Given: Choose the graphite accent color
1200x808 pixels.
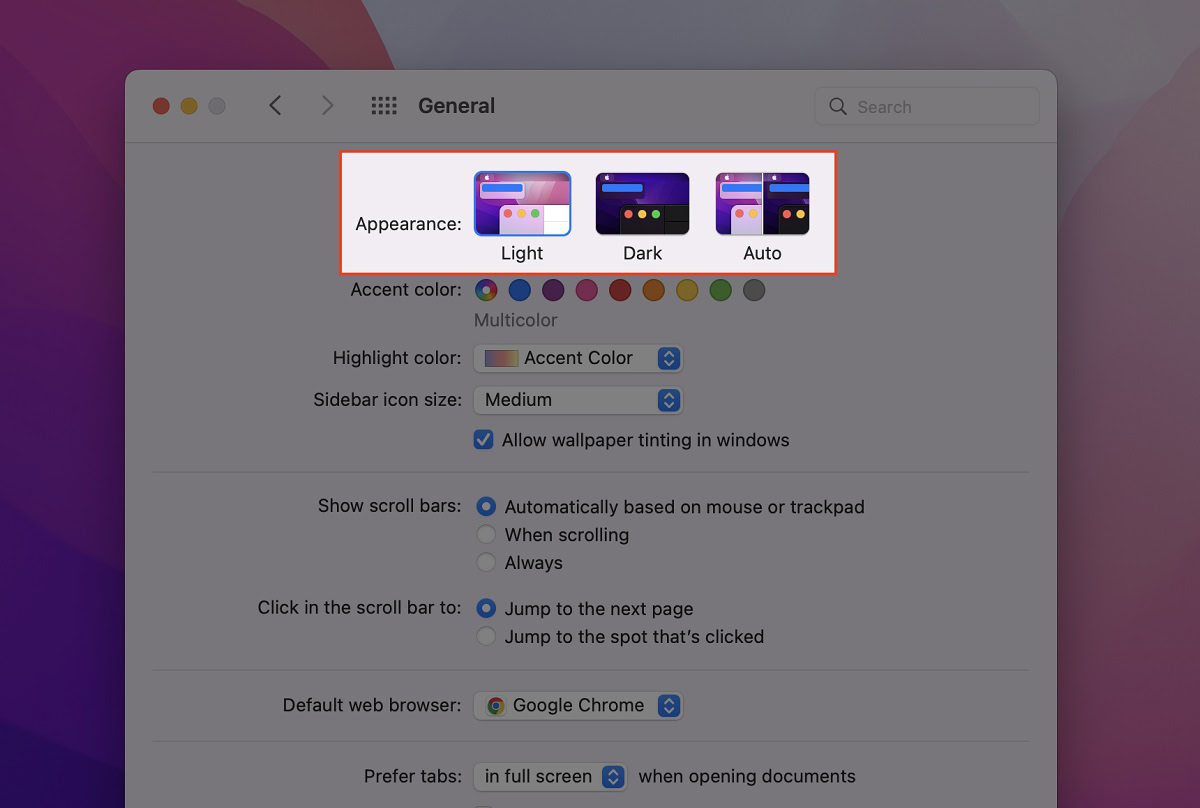Looking at the screenshot, I should click(x=754, y=290).
